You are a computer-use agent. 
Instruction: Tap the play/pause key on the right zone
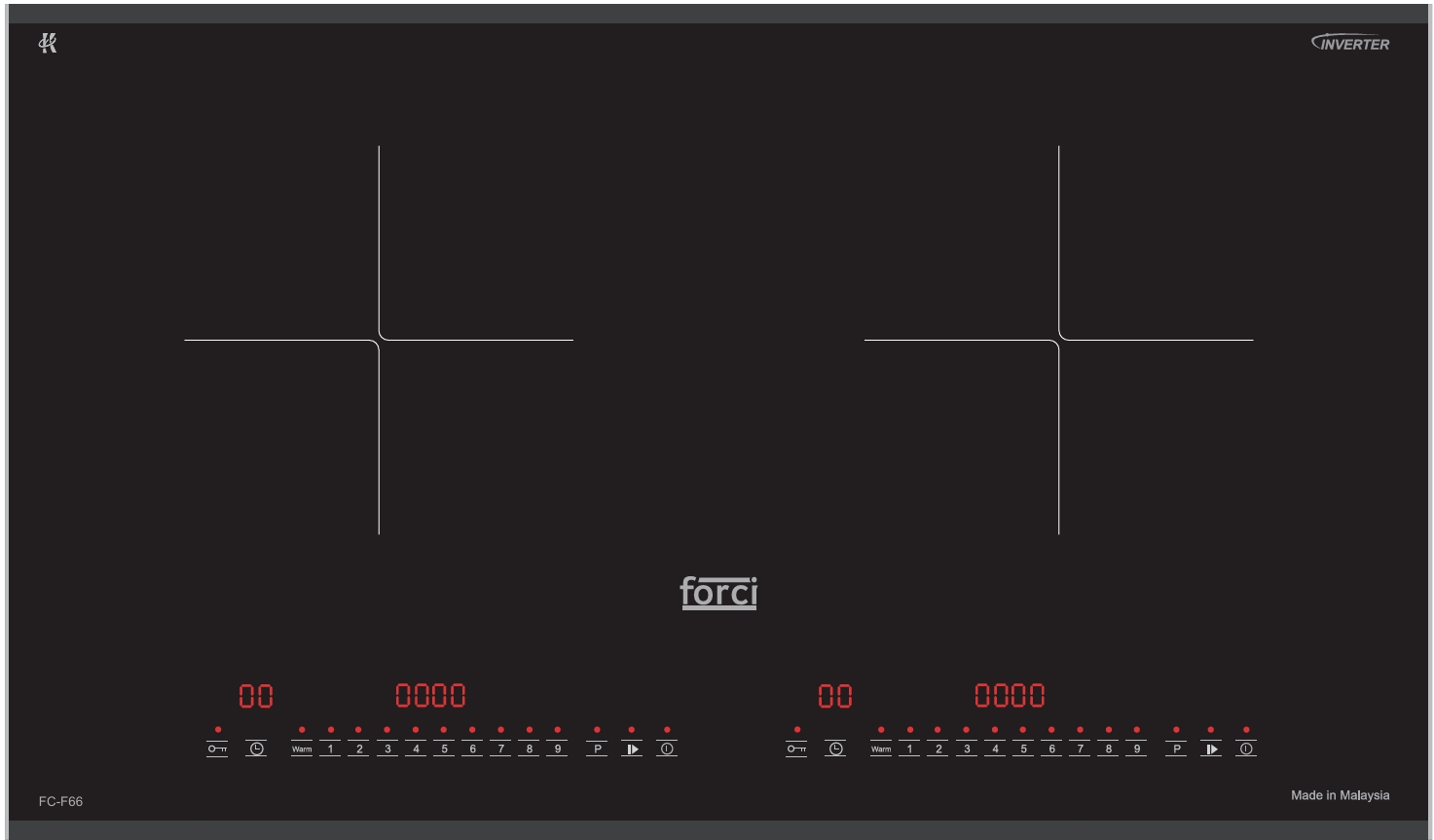[x=1211, y=749]
